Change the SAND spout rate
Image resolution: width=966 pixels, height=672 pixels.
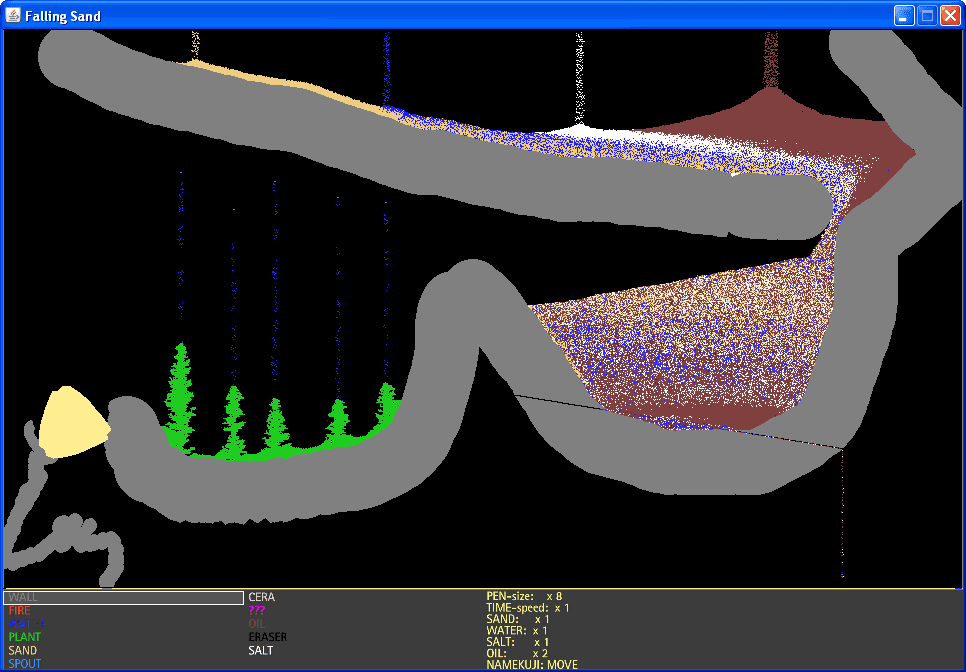point(518,619)
